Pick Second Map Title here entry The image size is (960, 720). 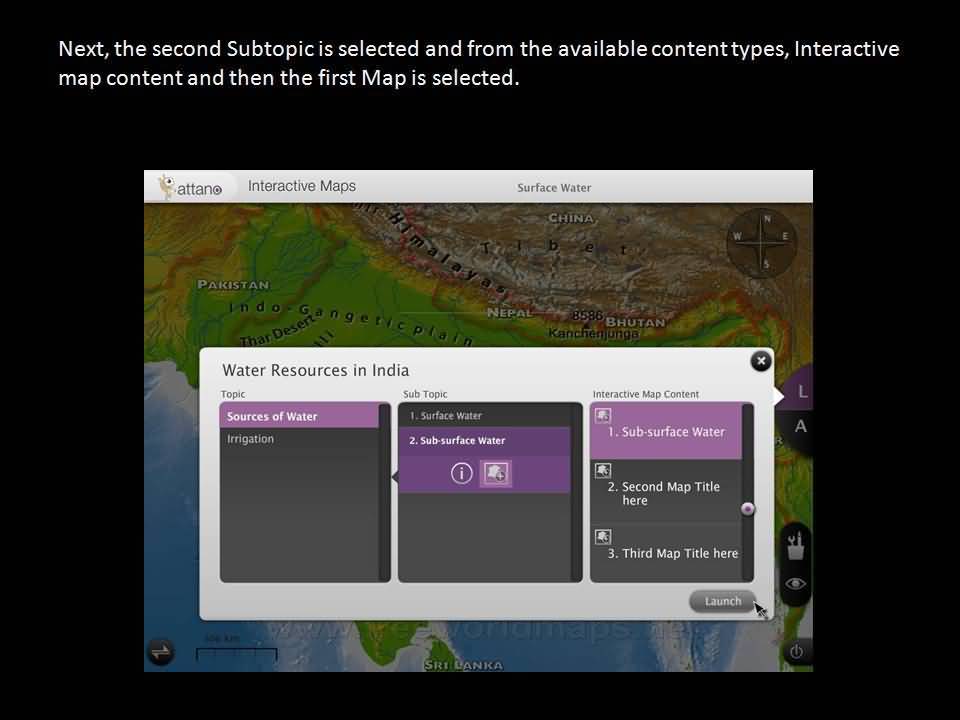tap(666, 493)
